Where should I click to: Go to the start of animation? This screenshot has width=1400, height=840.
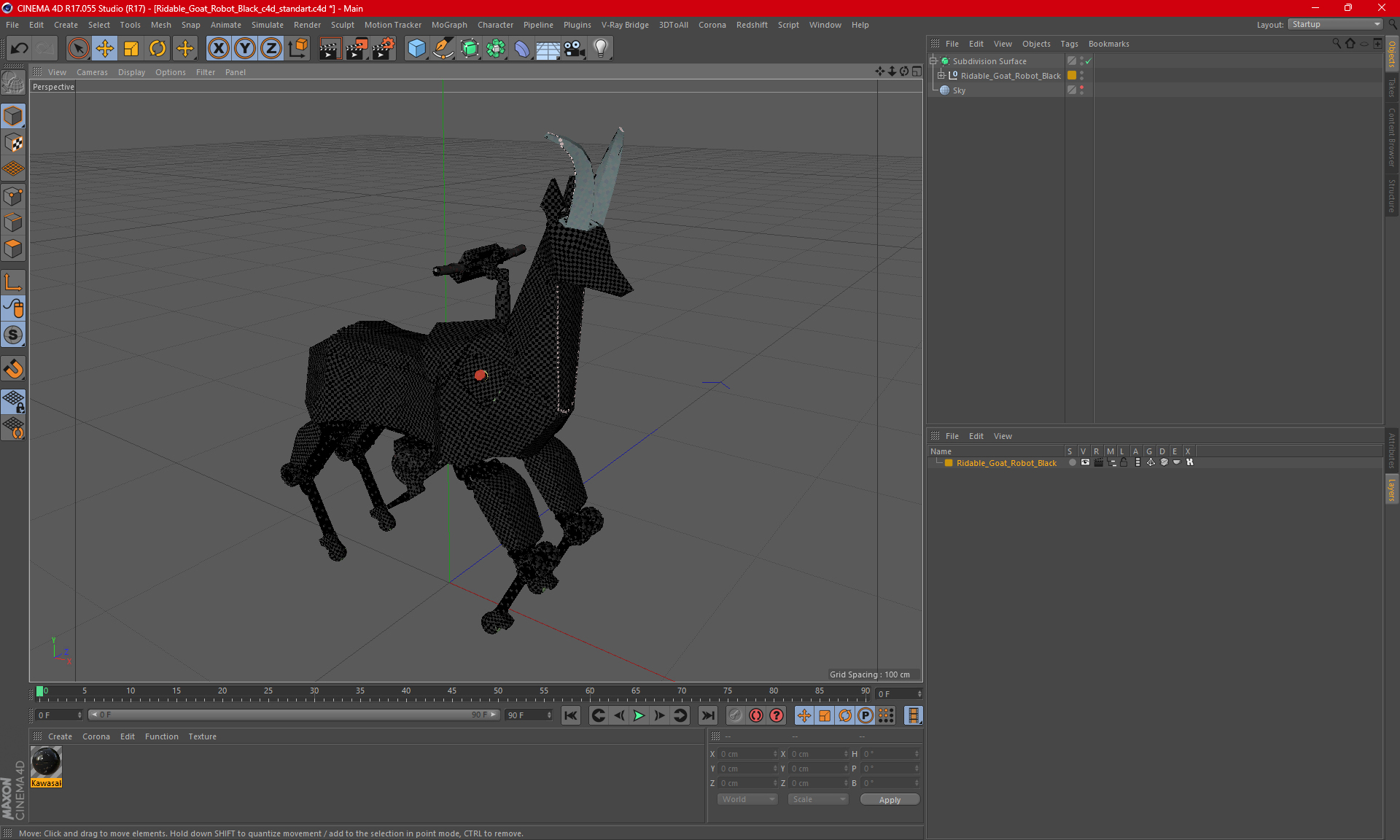[x=571, y=715]
